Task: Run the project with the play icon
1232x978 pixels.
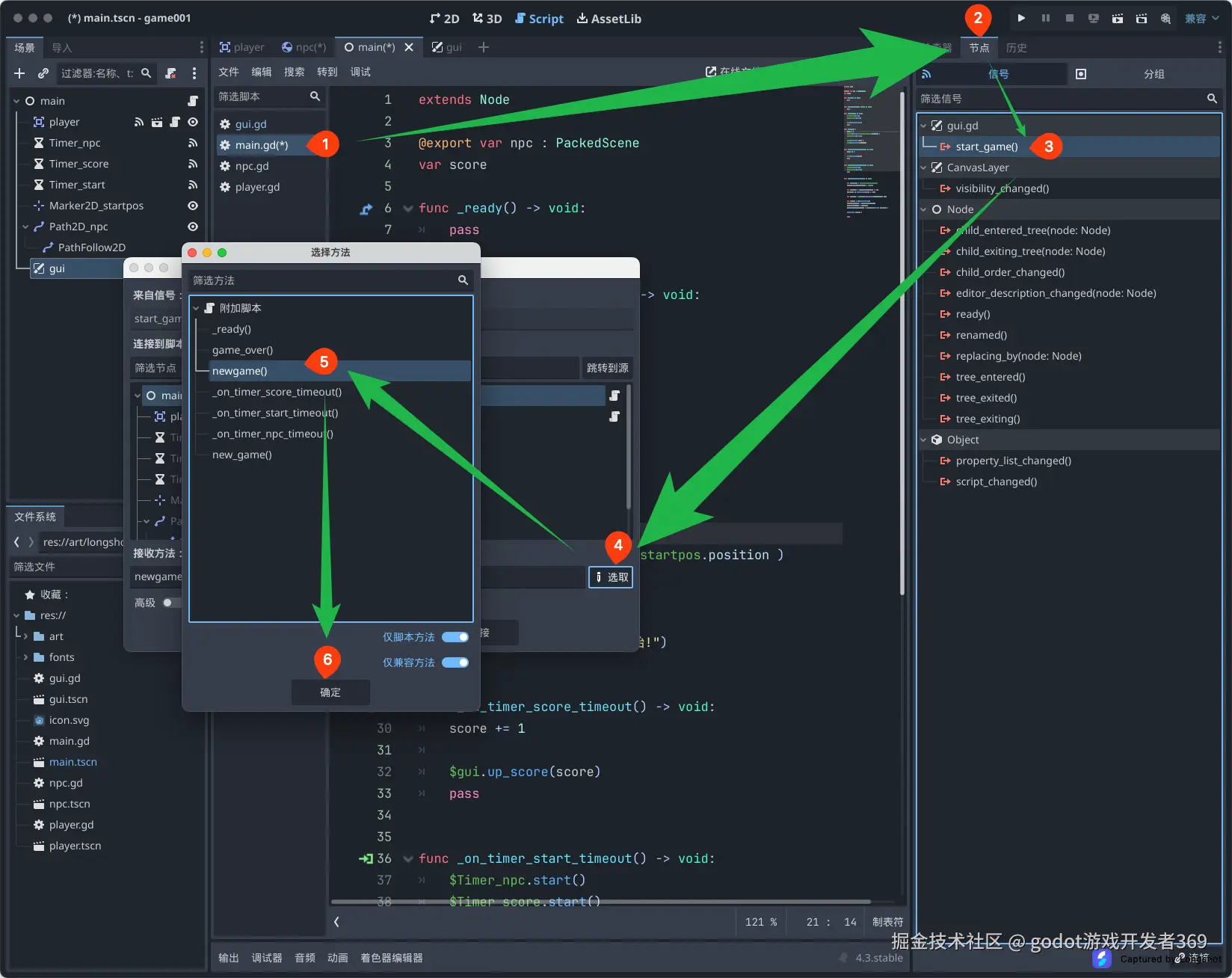Action: pyautogui.click(x=1021, y=18)
